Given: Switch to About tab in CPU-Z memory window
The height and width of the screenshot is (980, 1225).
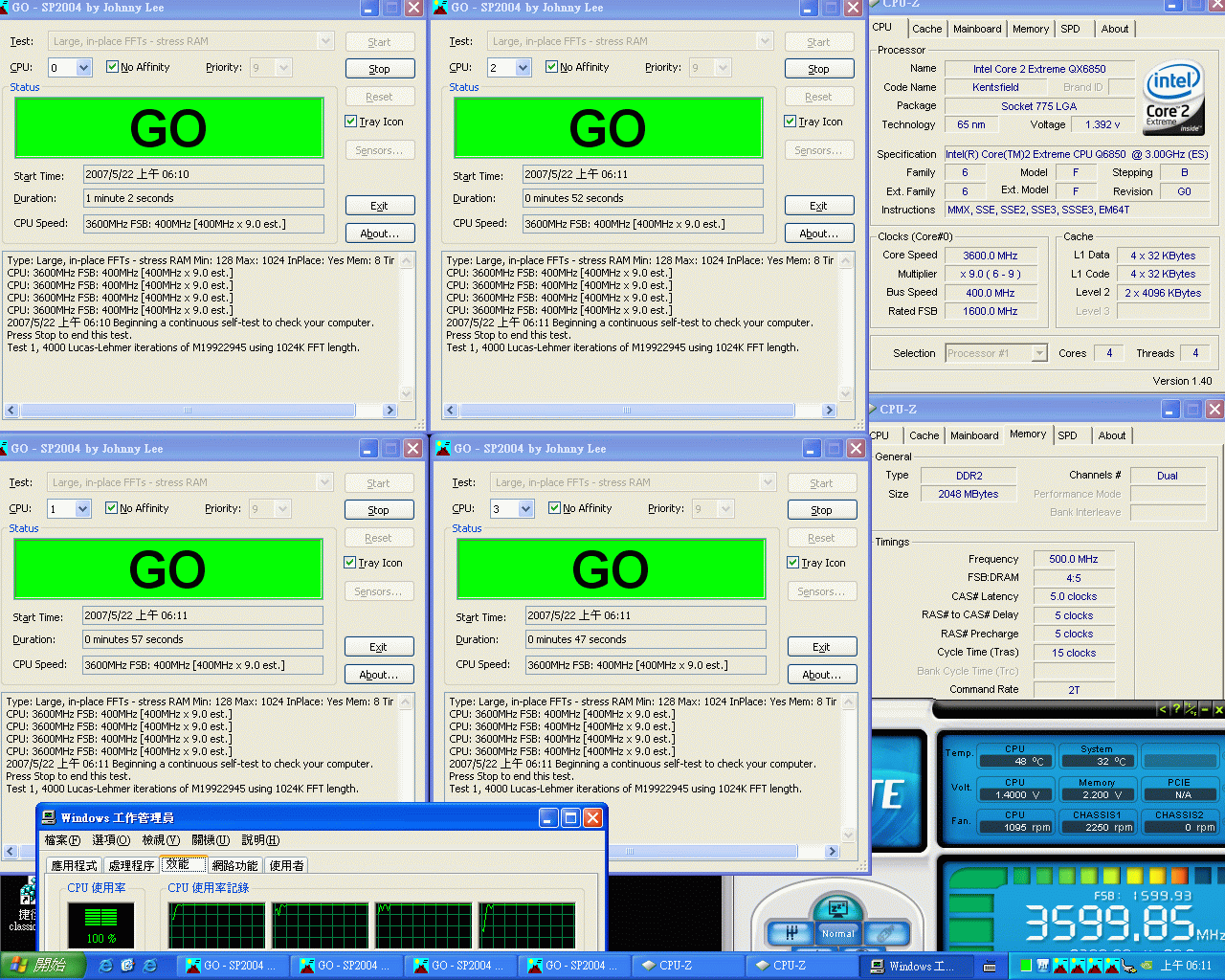Looking at the screenshot, I should point(1112,435).
